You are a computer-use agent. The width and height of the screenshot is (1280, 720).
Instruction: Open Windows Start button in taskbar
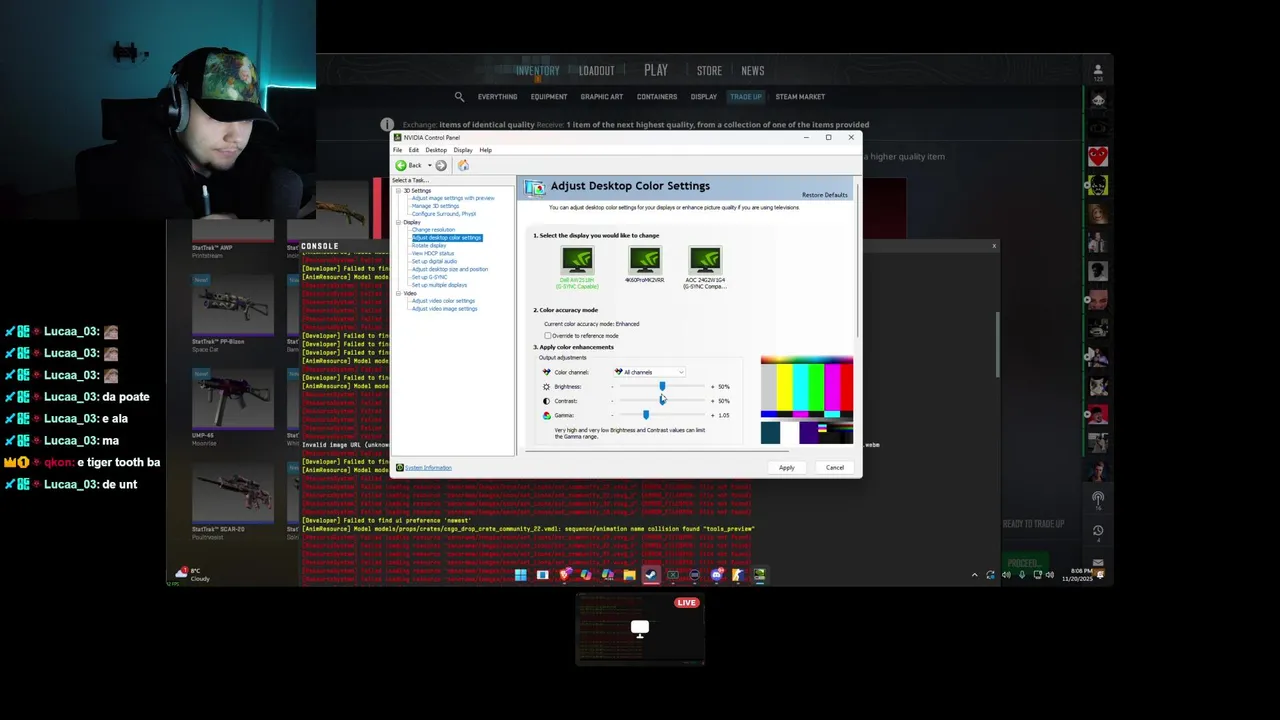tap(521, 575)
